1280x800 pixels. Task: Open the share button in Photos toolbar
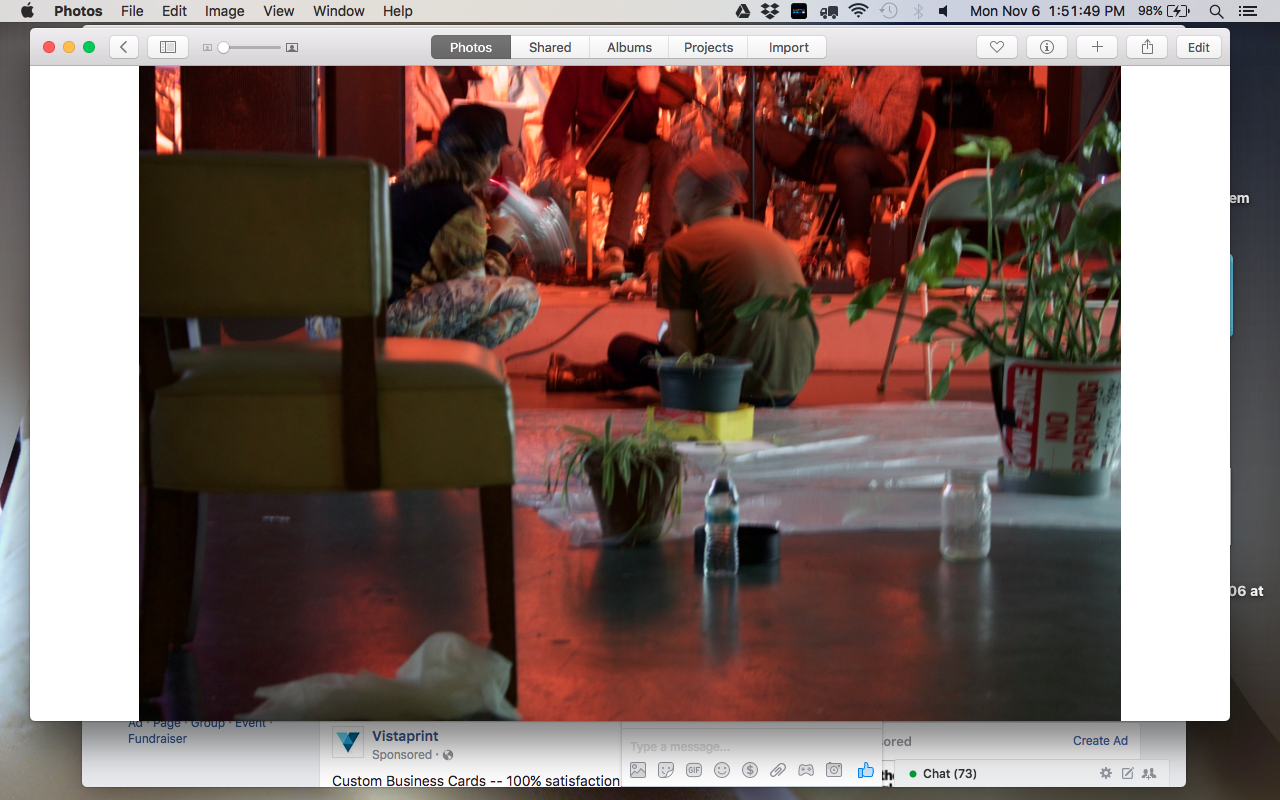pyautogui.click(x=1147, y=47)
